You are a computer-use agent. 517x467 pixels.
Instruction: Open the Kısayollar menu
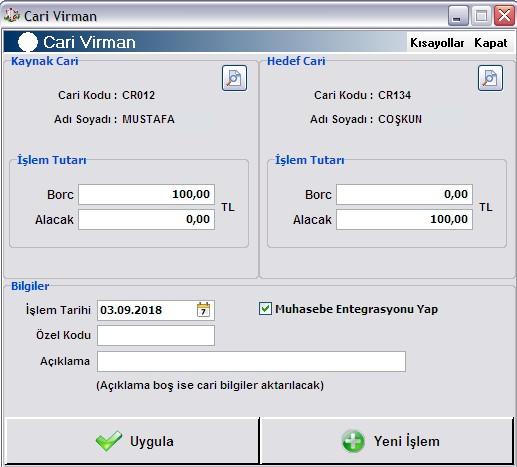click(x=437, y=43)
